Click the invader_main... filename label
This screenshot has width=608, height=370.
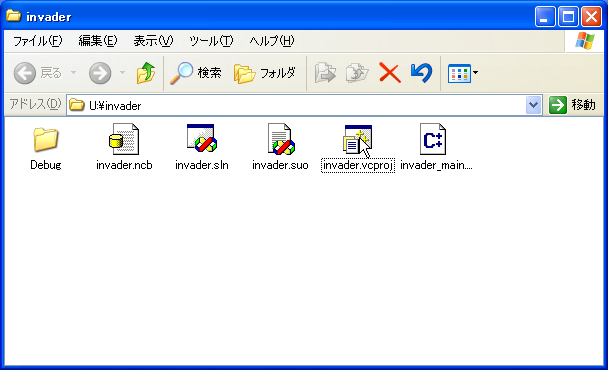436,165
